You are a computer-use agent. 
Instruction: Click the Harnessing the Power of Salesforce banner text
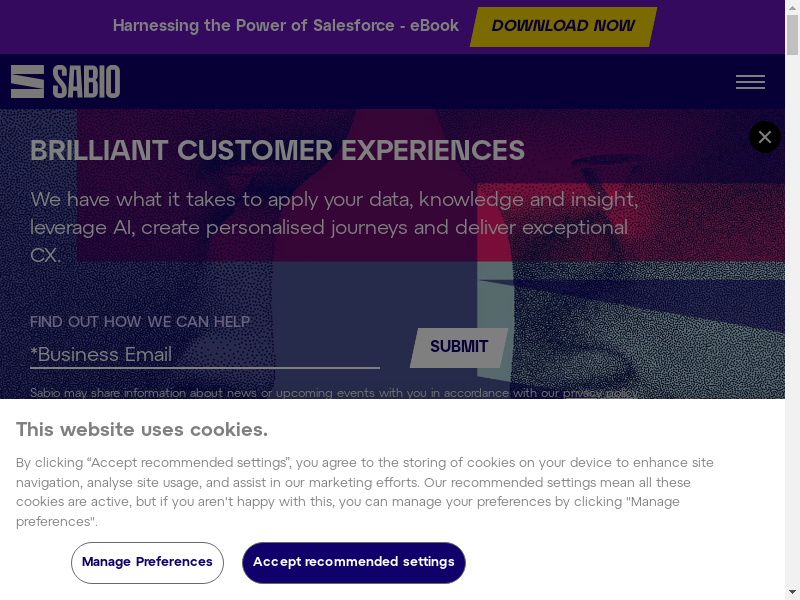coord(285,26)
